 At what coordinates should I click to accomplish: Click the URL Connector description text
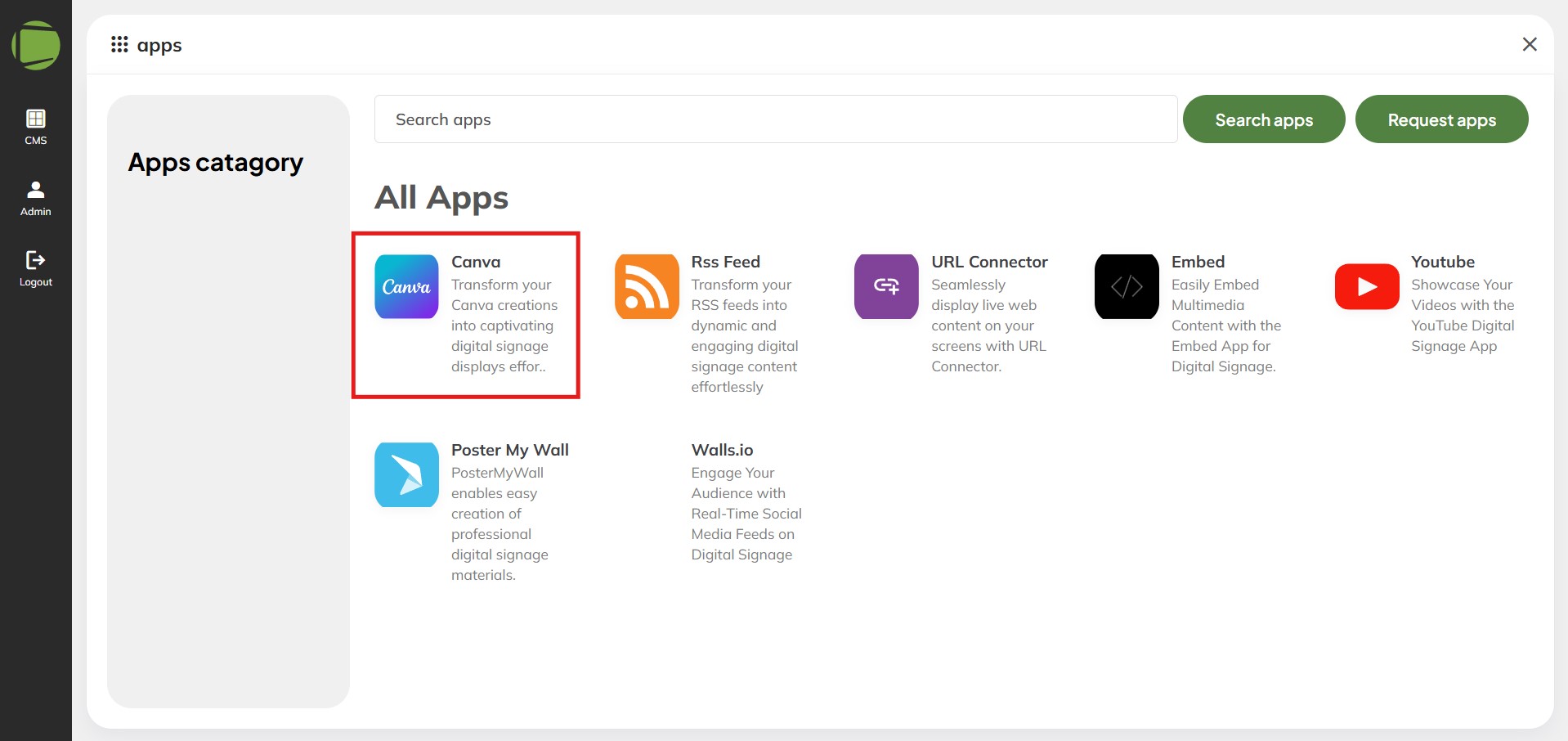click(988, 326)
